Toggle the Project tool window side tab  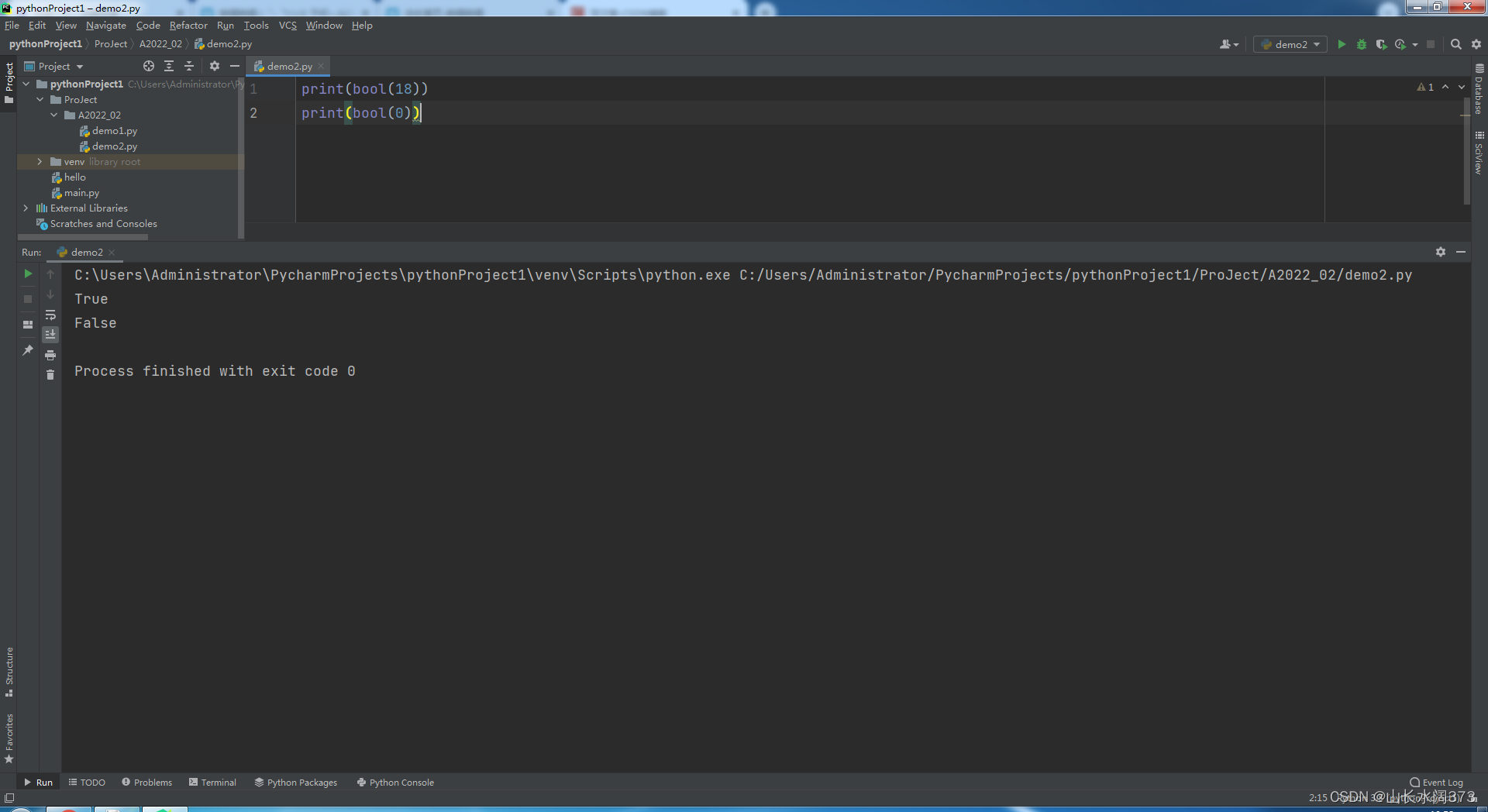pos(9,83)
